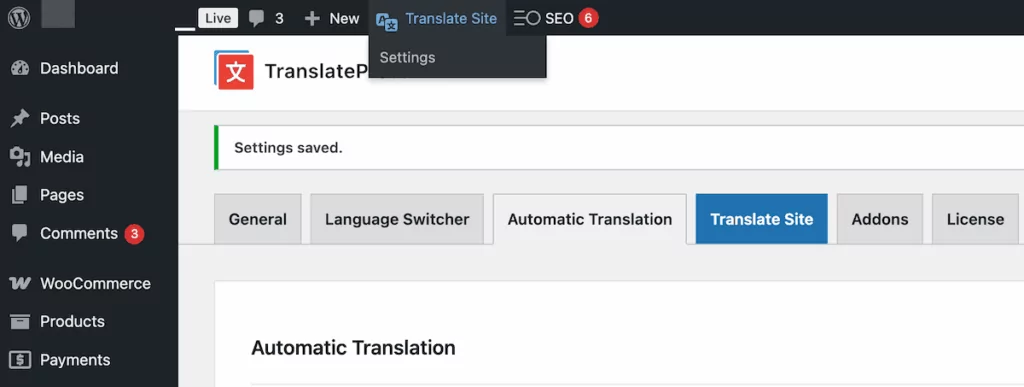Image resolution: width=1024 pixels, height=387 pixels.
Task: Open the Dashboard gauge icon
Action: 20,69
